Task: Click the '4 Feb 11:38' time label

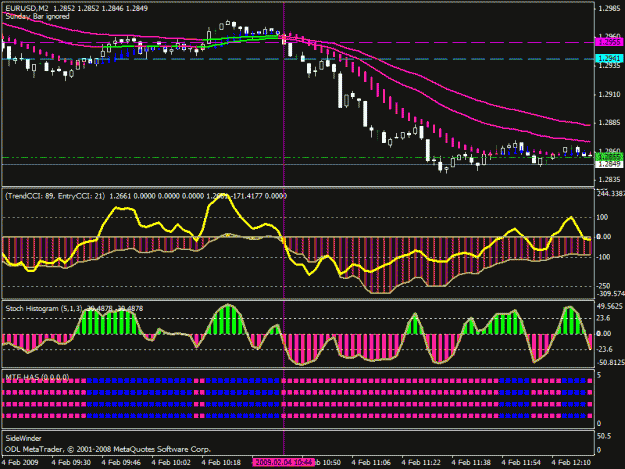Action: (x=471, y=462)
